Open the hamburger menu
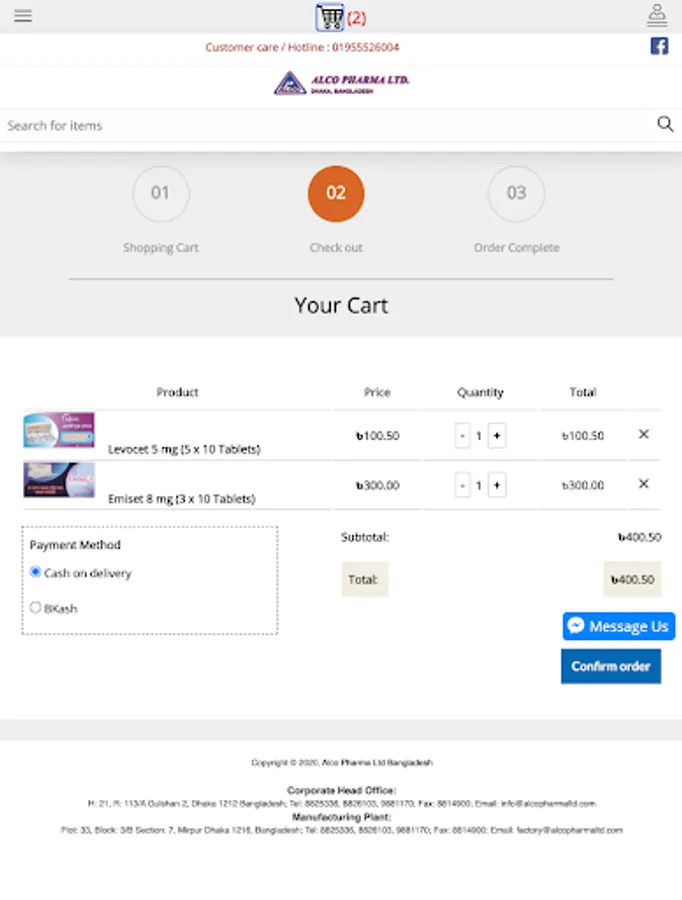 point(23,16)
